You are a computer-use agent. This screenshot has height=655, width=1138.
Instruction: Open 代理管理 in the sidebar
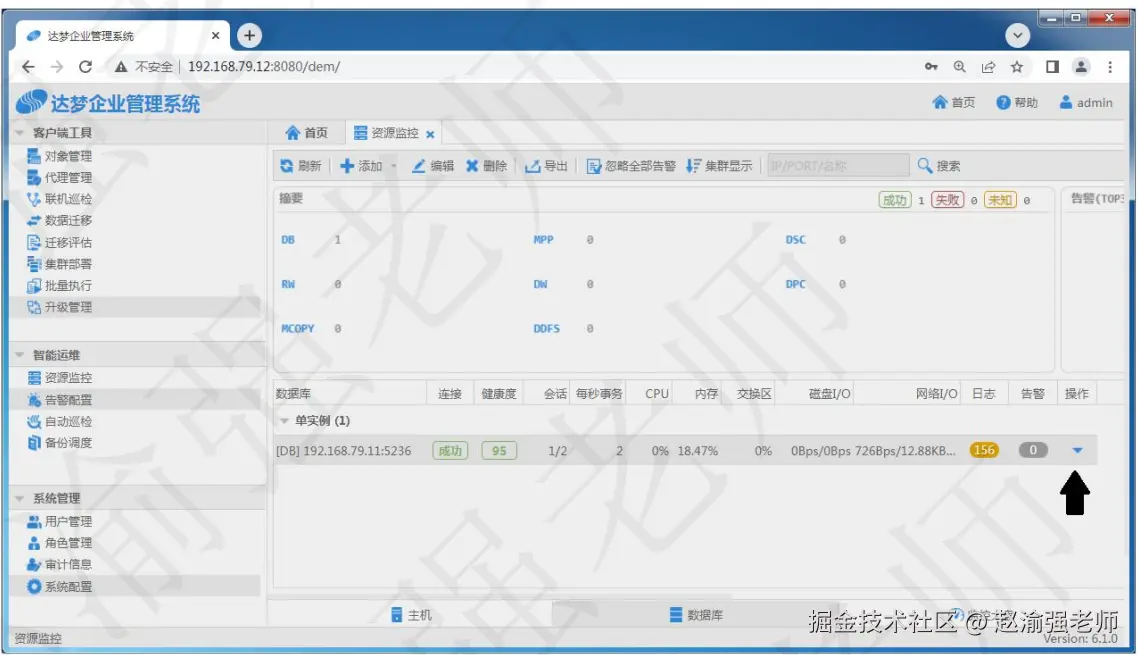60,177
